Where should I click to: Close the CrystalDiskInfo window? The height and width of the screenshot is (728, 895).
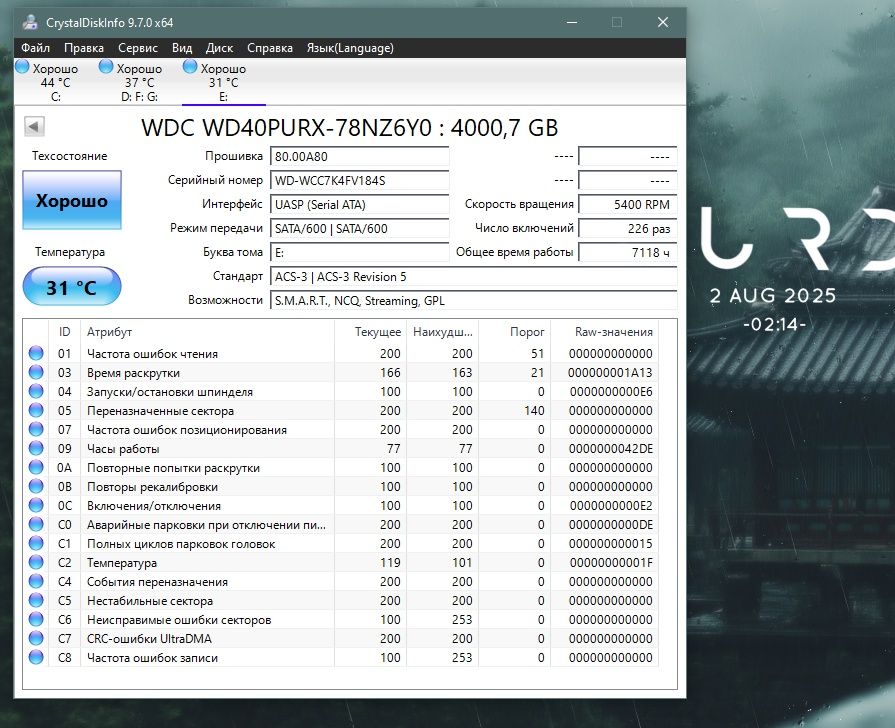click(663, 22)
